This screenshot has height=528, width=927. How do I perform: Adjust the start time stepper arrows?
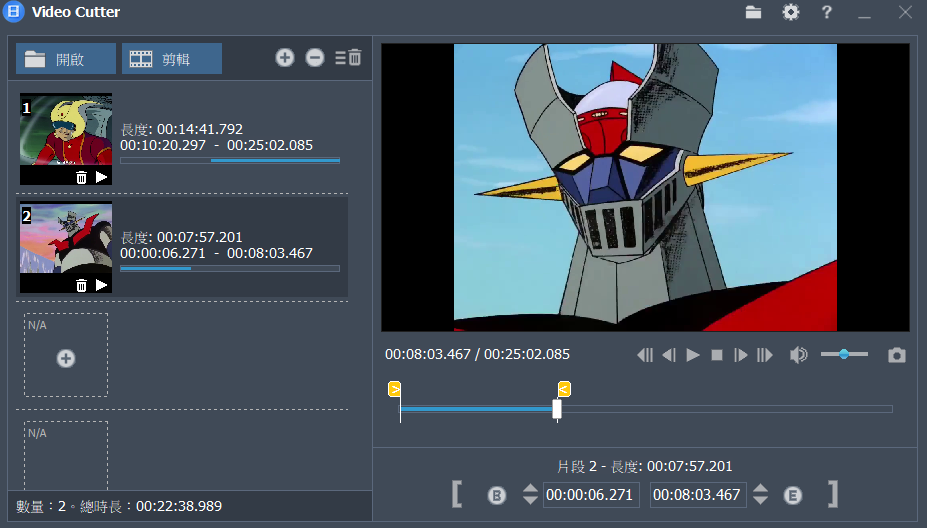pos(530,494)
